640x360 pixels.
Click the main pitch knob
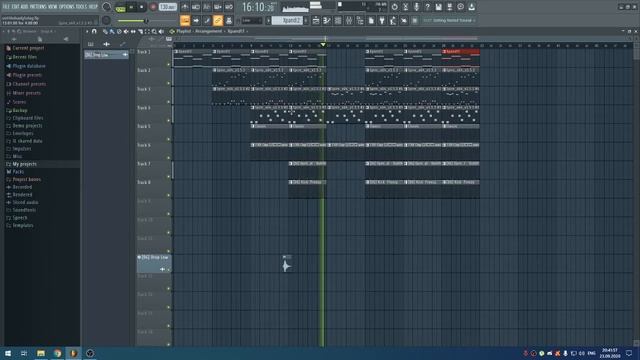pyautogui.click(x=106, y=20)
